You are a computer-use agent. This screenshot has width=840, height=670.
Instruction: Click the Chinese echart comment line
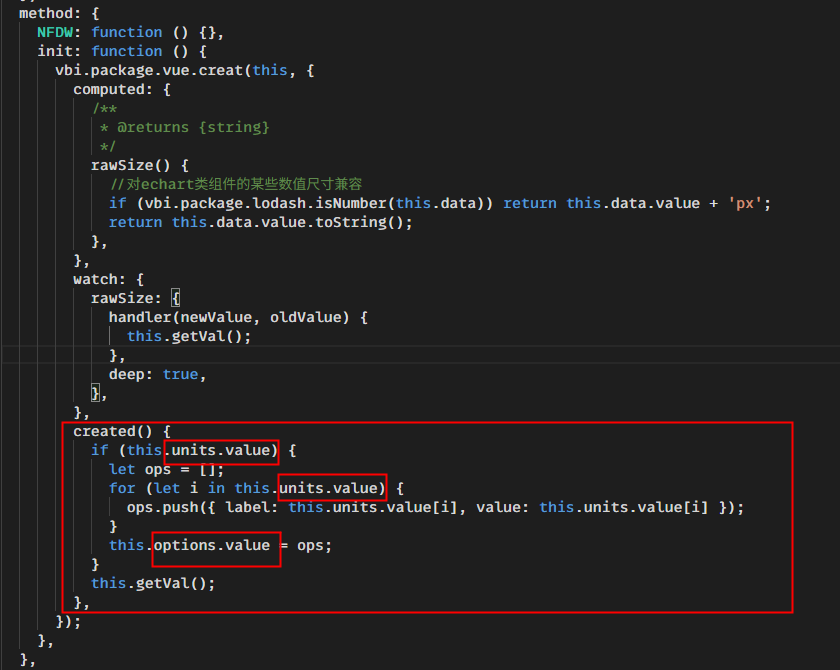236,184
